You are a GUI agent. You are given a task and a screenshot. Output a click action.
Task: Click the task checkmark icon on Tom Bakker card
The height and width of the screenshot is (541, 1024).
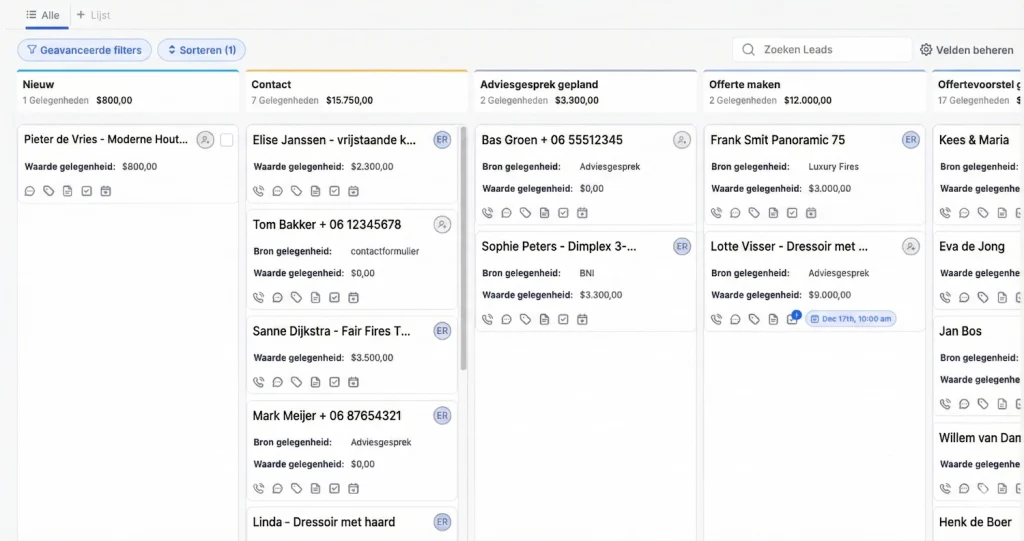pos(334,298)
